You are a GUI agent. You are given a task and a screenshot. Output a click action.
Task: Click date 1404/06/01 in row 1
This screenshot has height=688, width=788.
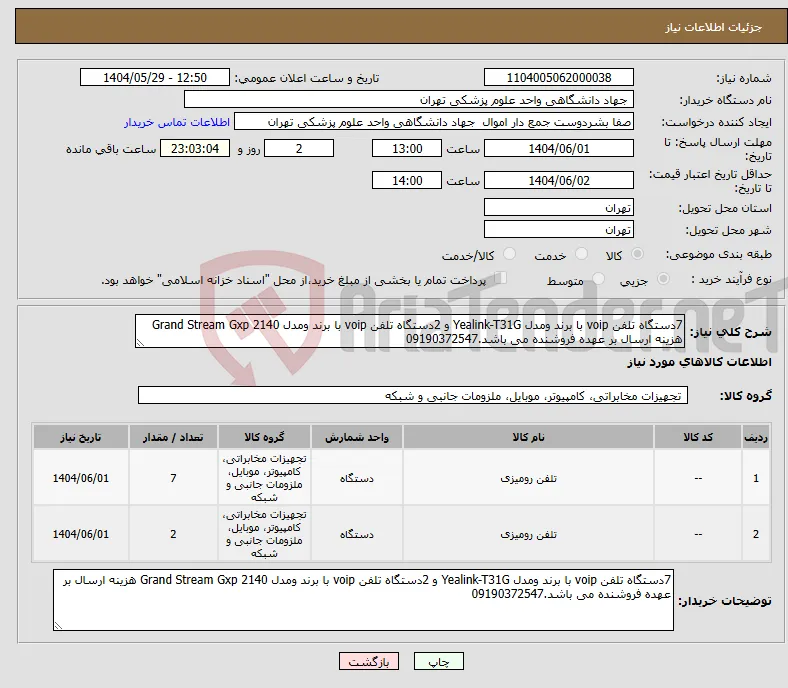tap(81, 478)
